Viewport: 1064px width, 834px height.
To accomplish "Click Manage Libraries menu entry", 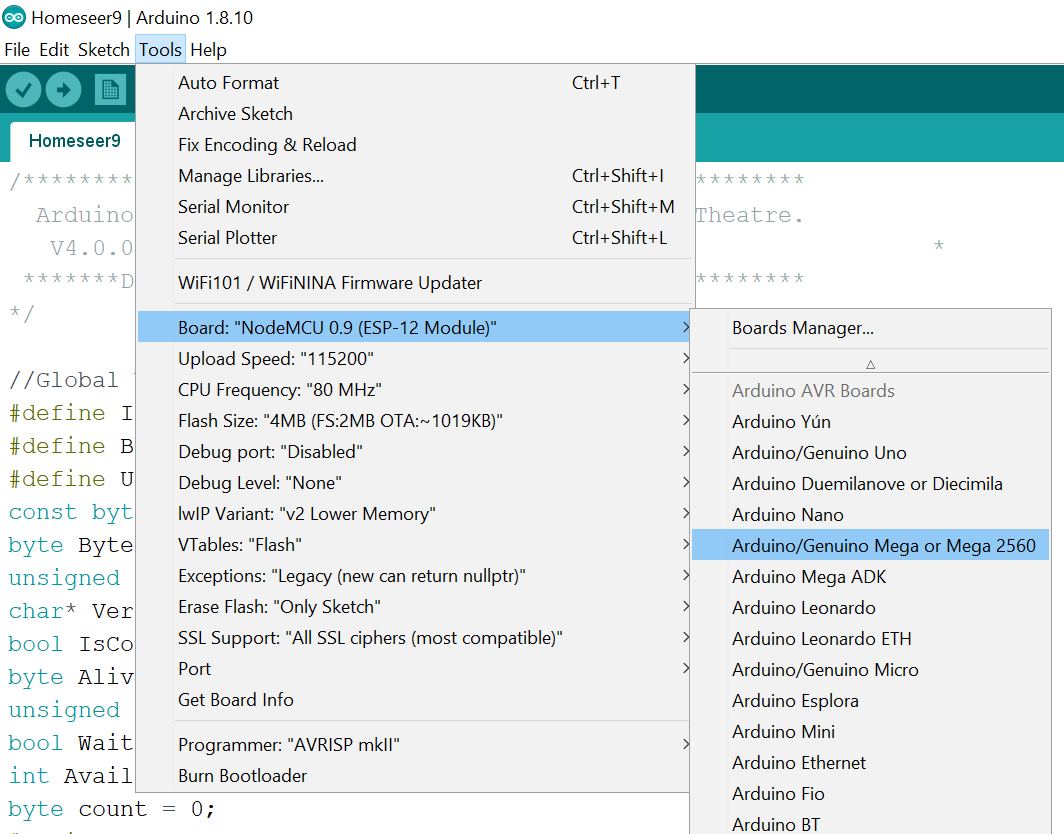I will click(x=251, y=176).
